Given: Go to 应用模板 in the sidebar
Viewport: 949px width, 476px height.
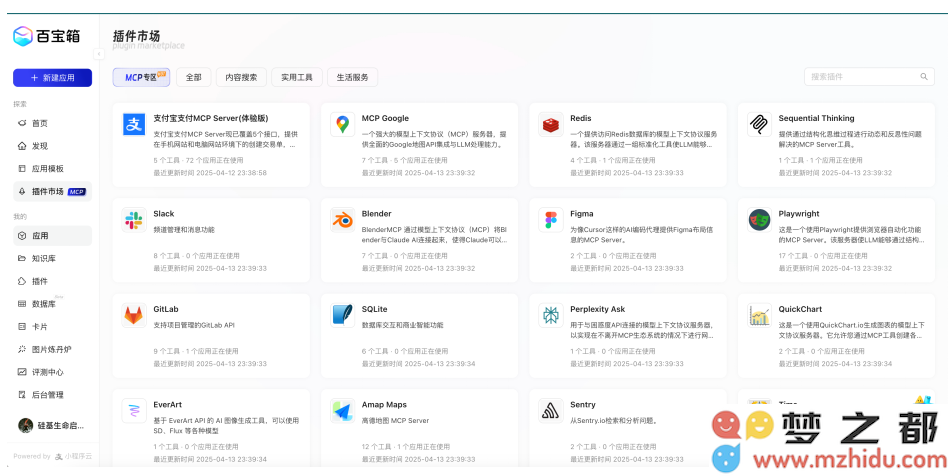Looking at the screenshot, I should coord(53,168).
